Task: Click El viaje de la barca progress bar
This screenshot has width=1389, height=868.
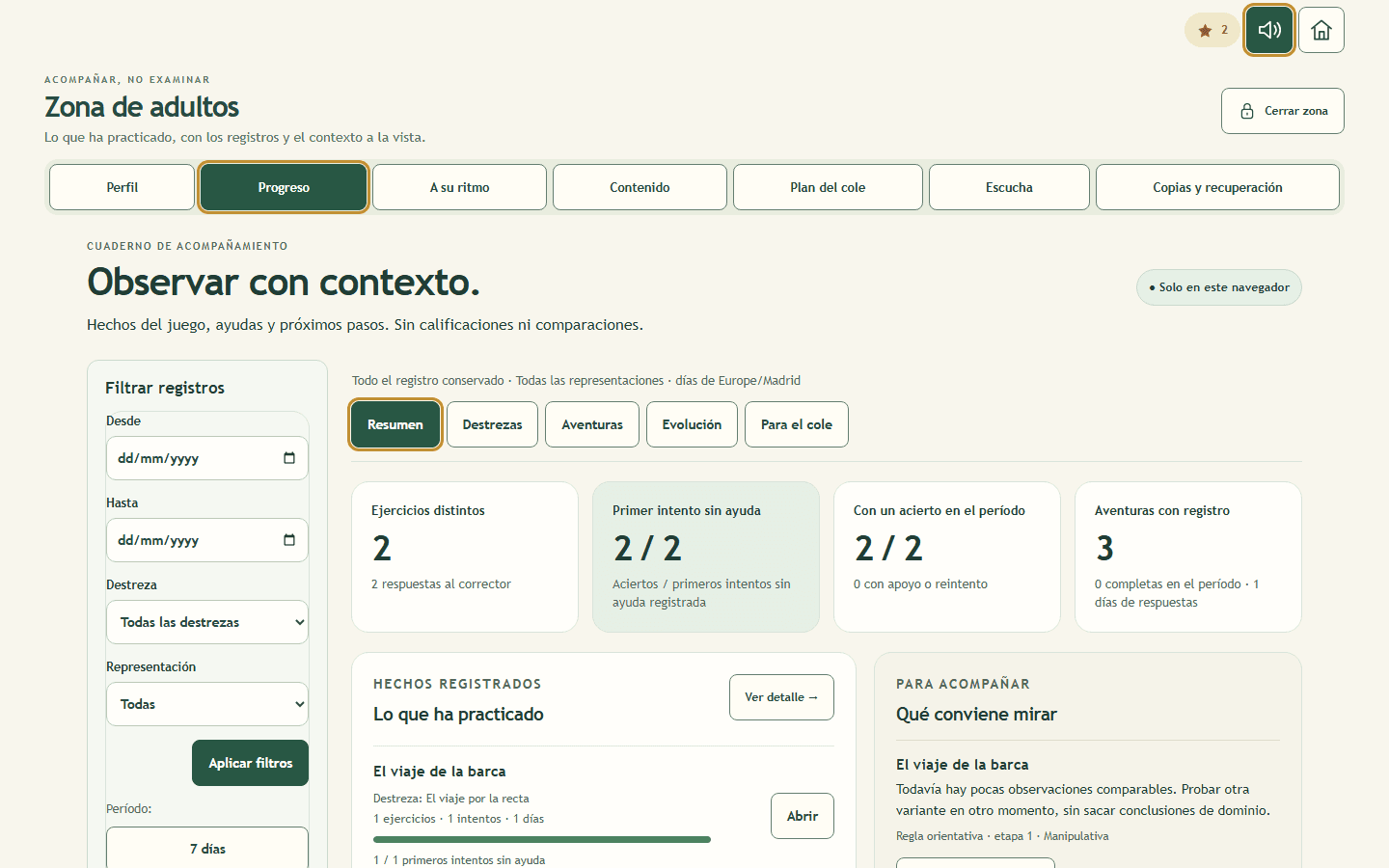Action: point(542,840)
